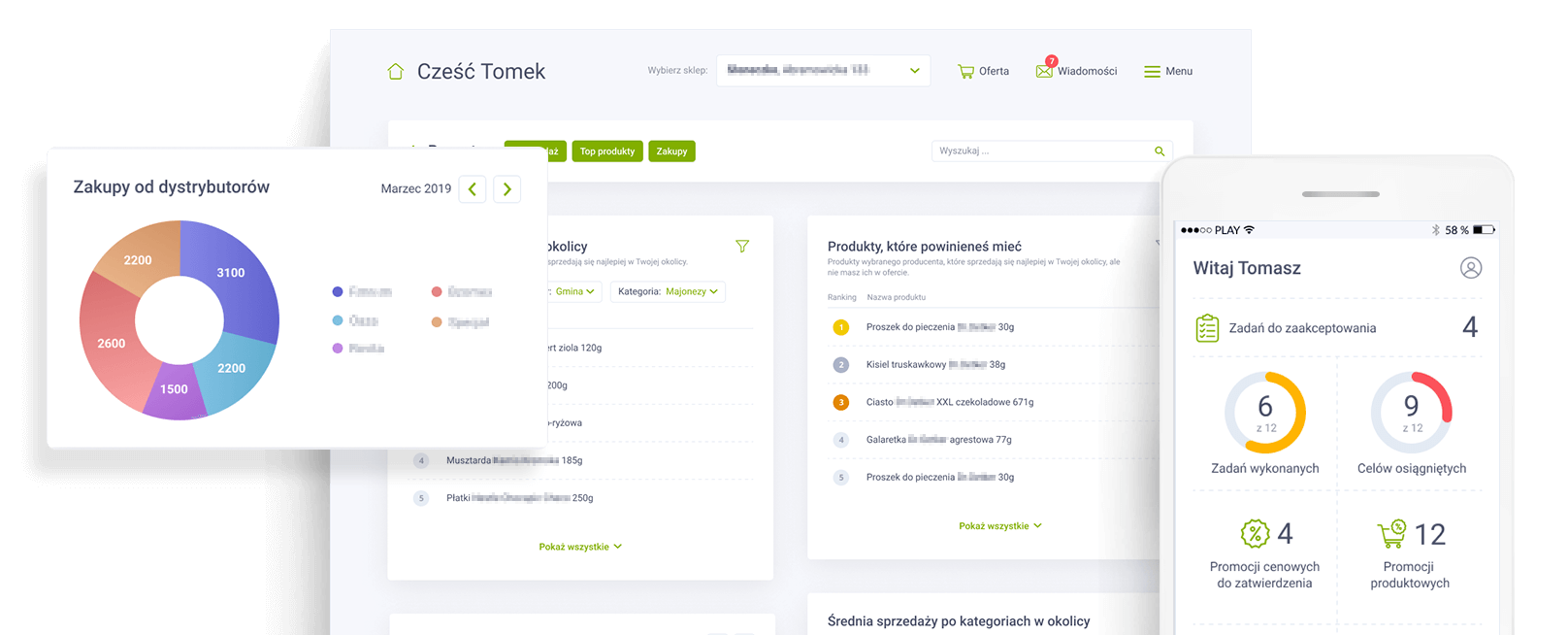
Task: Tap the product promotions cart icon
Action: [x=1391, y=533]
